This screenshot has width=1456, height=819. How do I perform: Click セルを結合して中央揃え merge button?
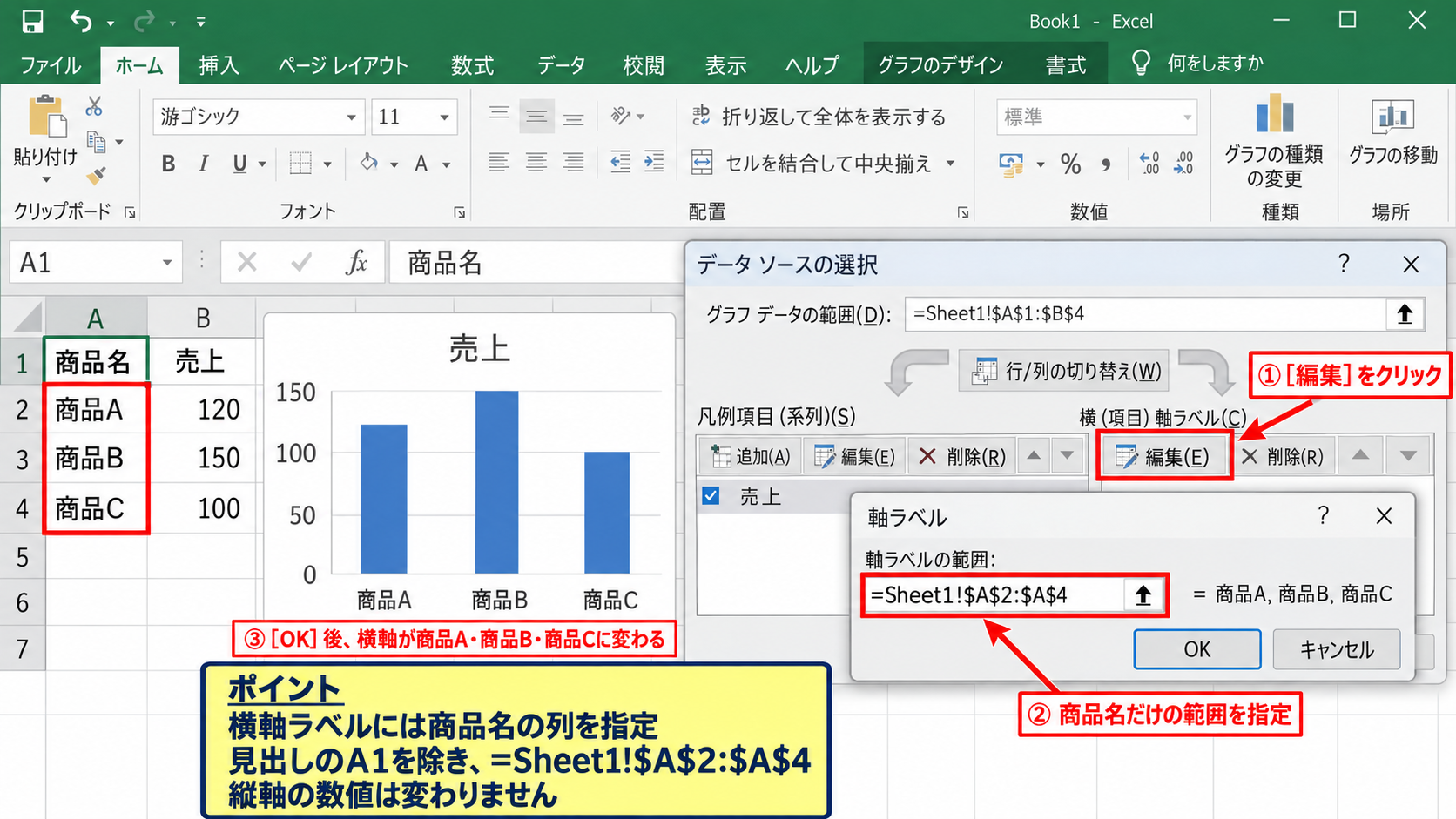click(812, 164)
